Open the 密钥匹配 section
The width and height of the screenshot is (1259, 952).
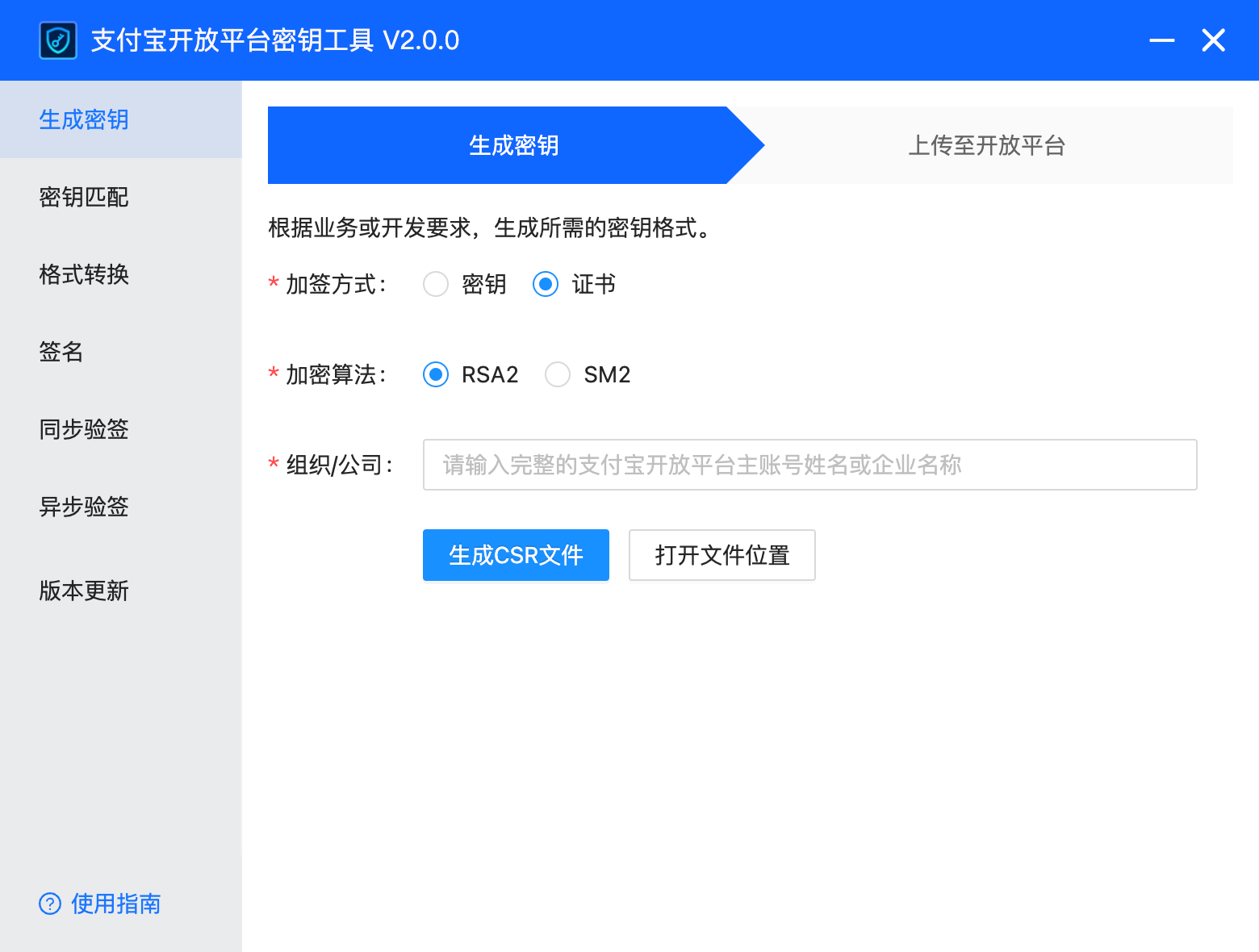(x=84, y=198)
